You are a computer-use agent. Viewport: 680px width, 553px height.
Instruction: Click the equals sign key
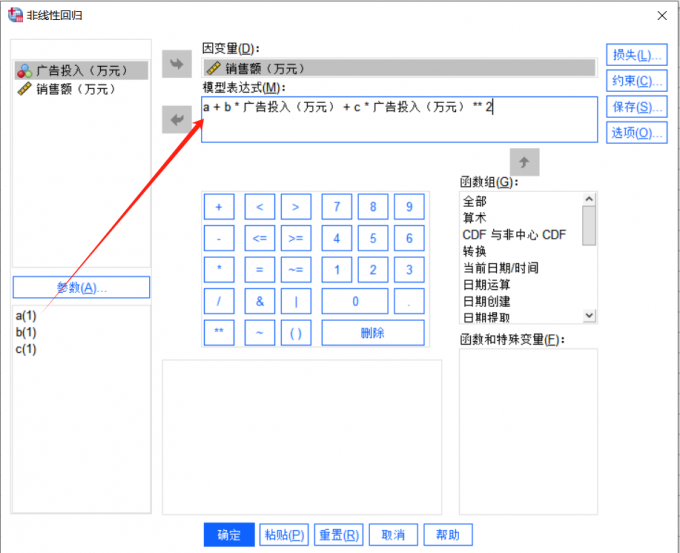coord(259,269)
